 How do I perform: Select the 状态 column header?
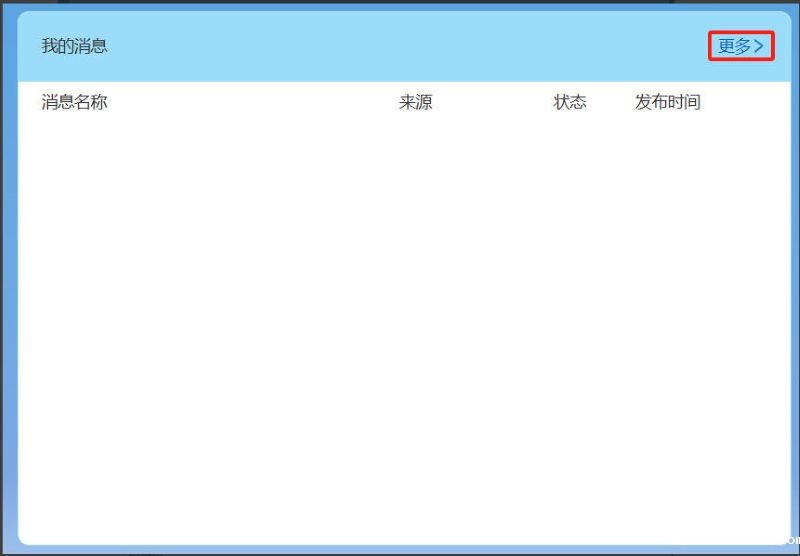(570, 102)
